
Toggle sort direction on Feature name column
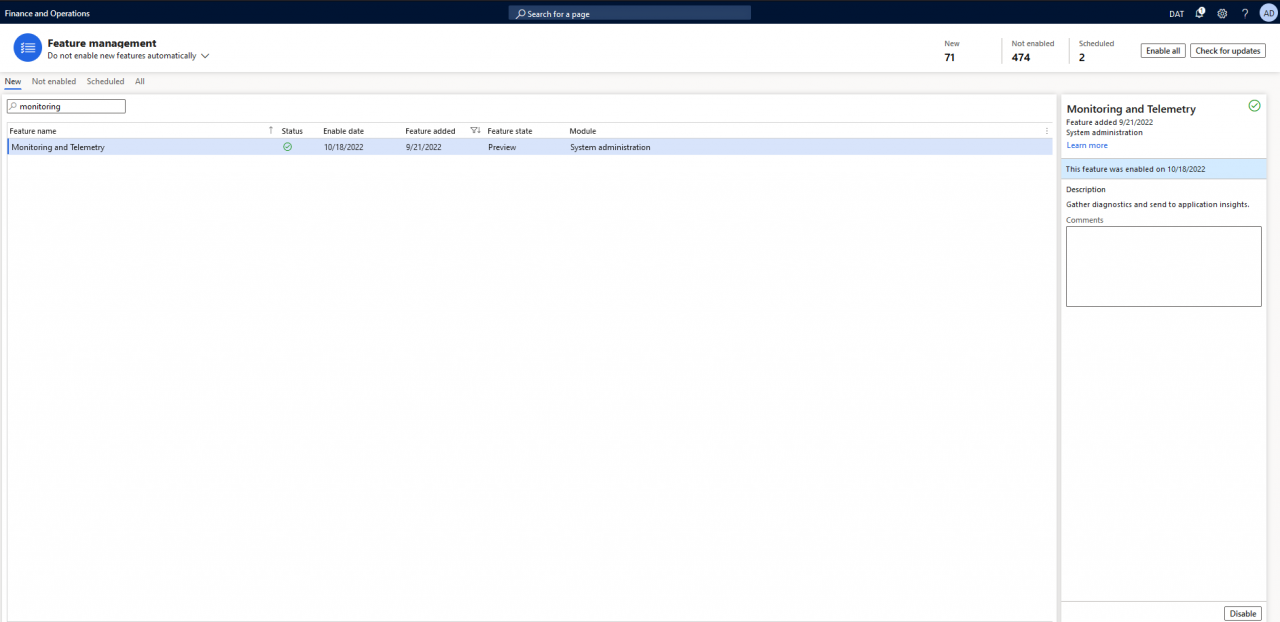pos(270,130)
